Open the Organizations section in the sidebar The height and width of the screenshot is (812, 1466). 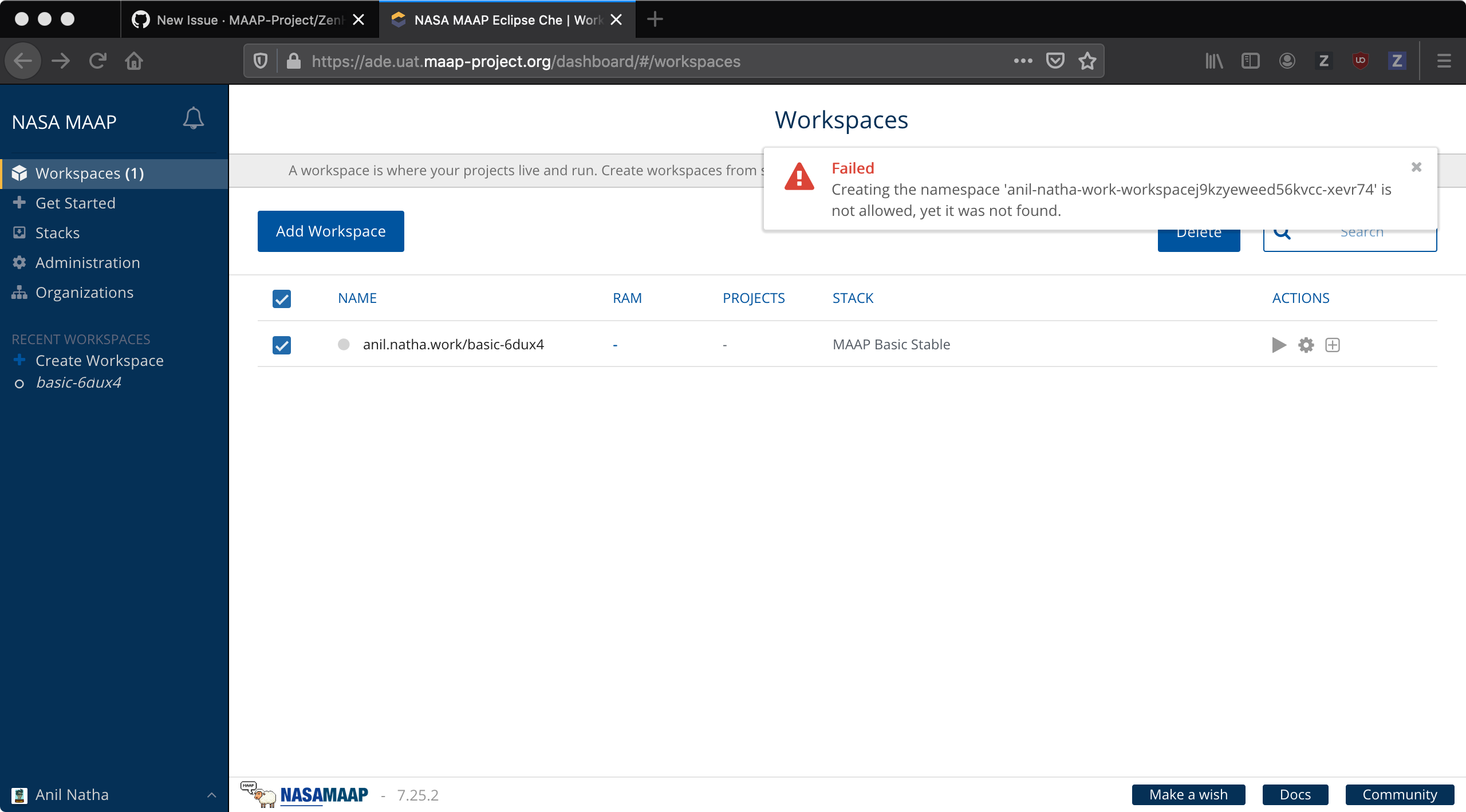pyautogui.click(x=84, y=292)
